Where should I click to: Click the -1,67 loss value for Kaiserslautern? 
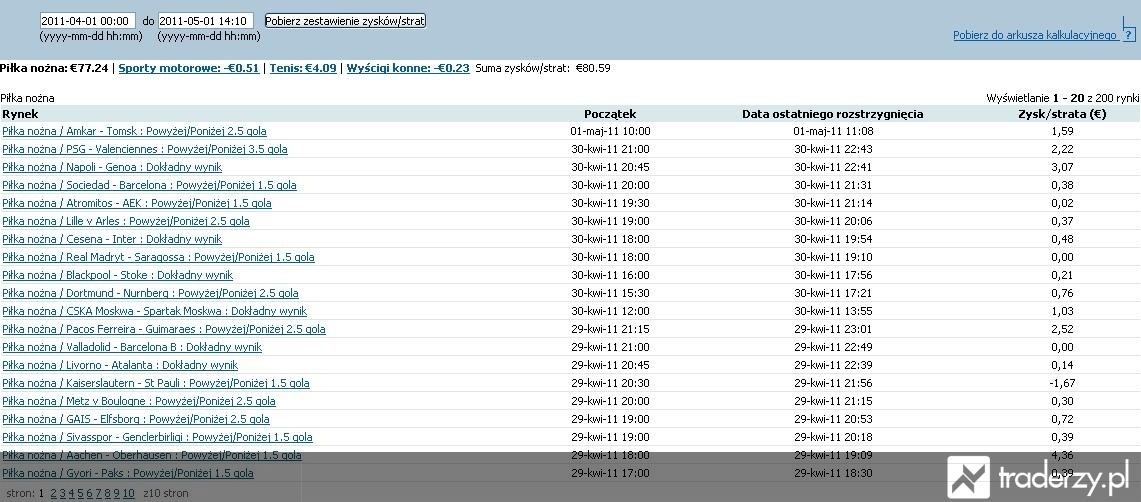(1062, 383)
